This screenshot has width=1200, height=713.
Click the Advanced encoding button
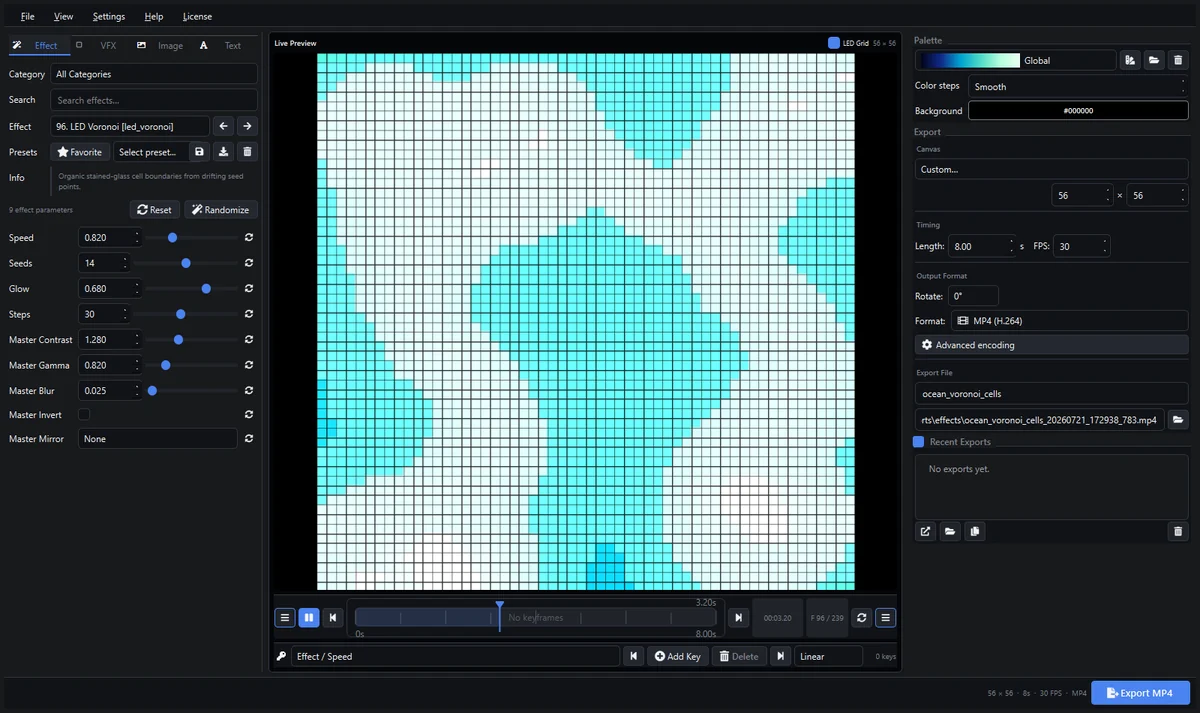point(1051,345)
